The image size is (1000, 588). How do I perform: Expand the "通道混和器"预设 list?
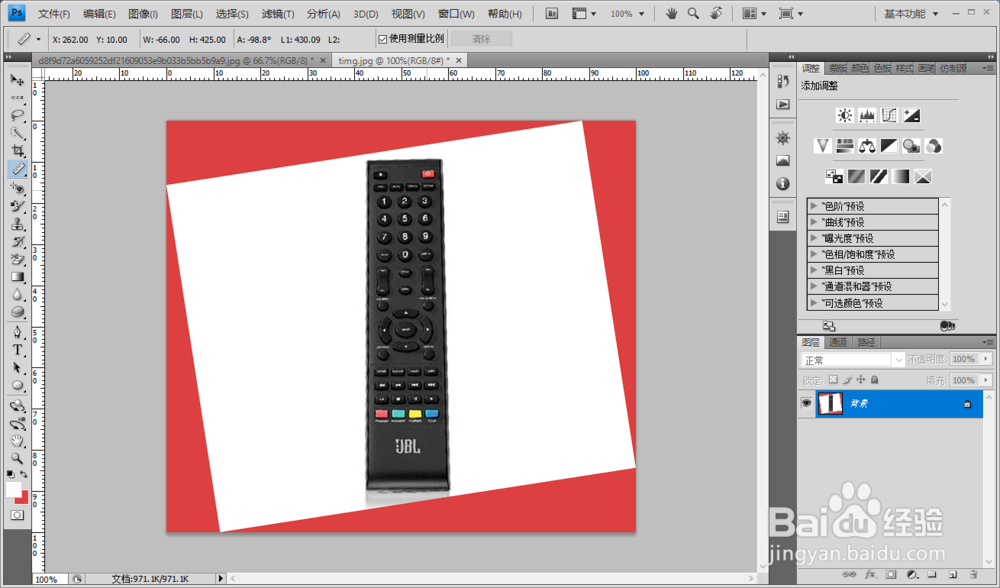[814, 286]
